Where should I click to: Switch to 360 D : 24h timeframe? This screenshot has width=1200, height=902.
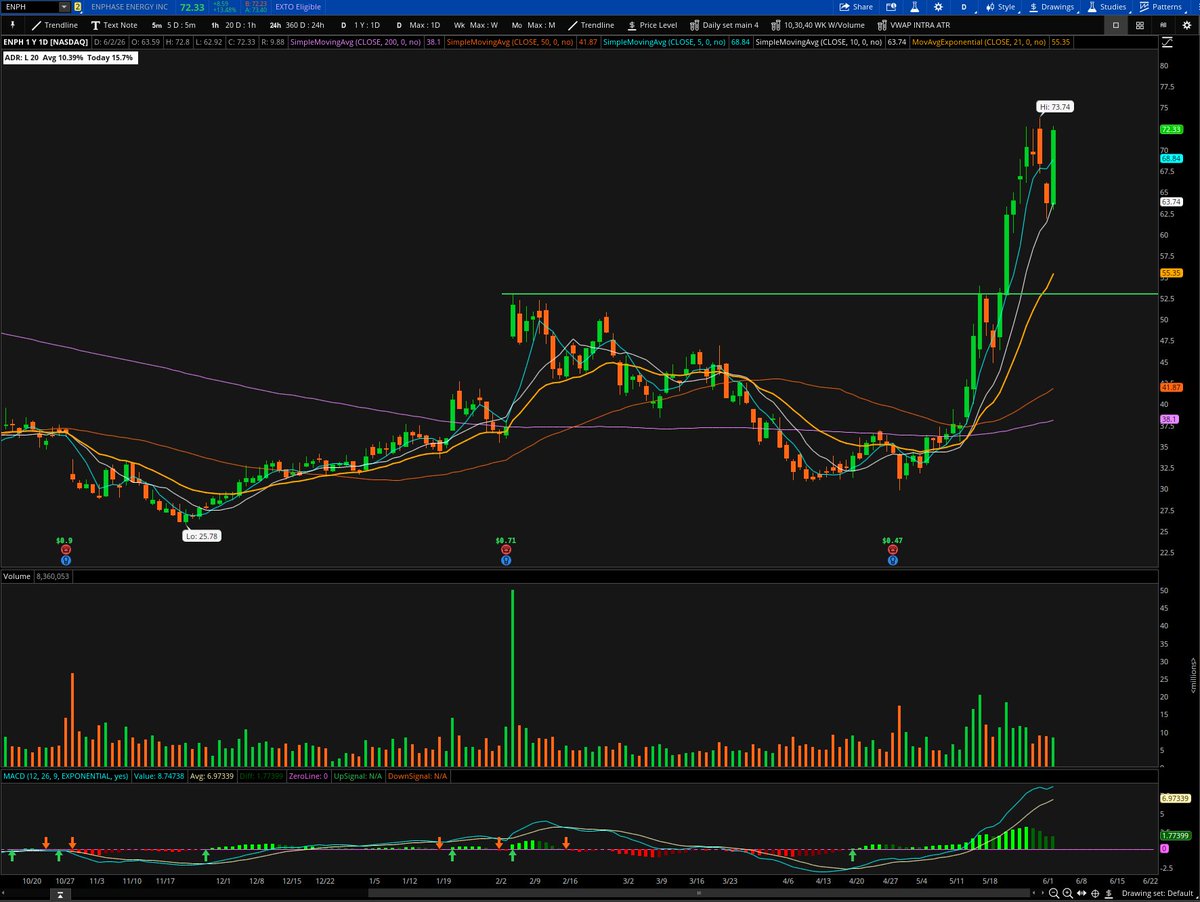coord(297,24)
